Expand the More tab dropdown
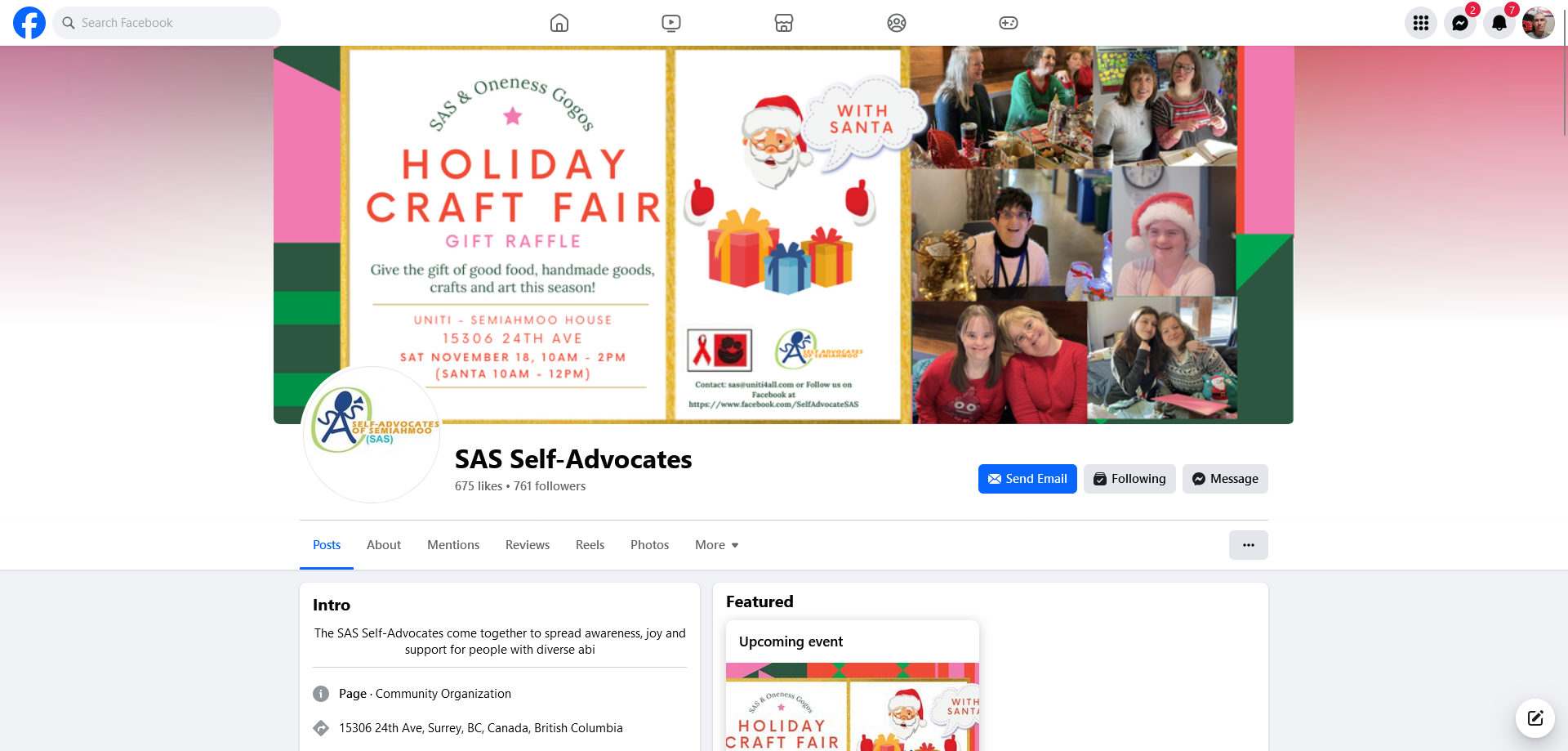The image size is (1568, 751). pyautogui.click(x=717, y=545)
